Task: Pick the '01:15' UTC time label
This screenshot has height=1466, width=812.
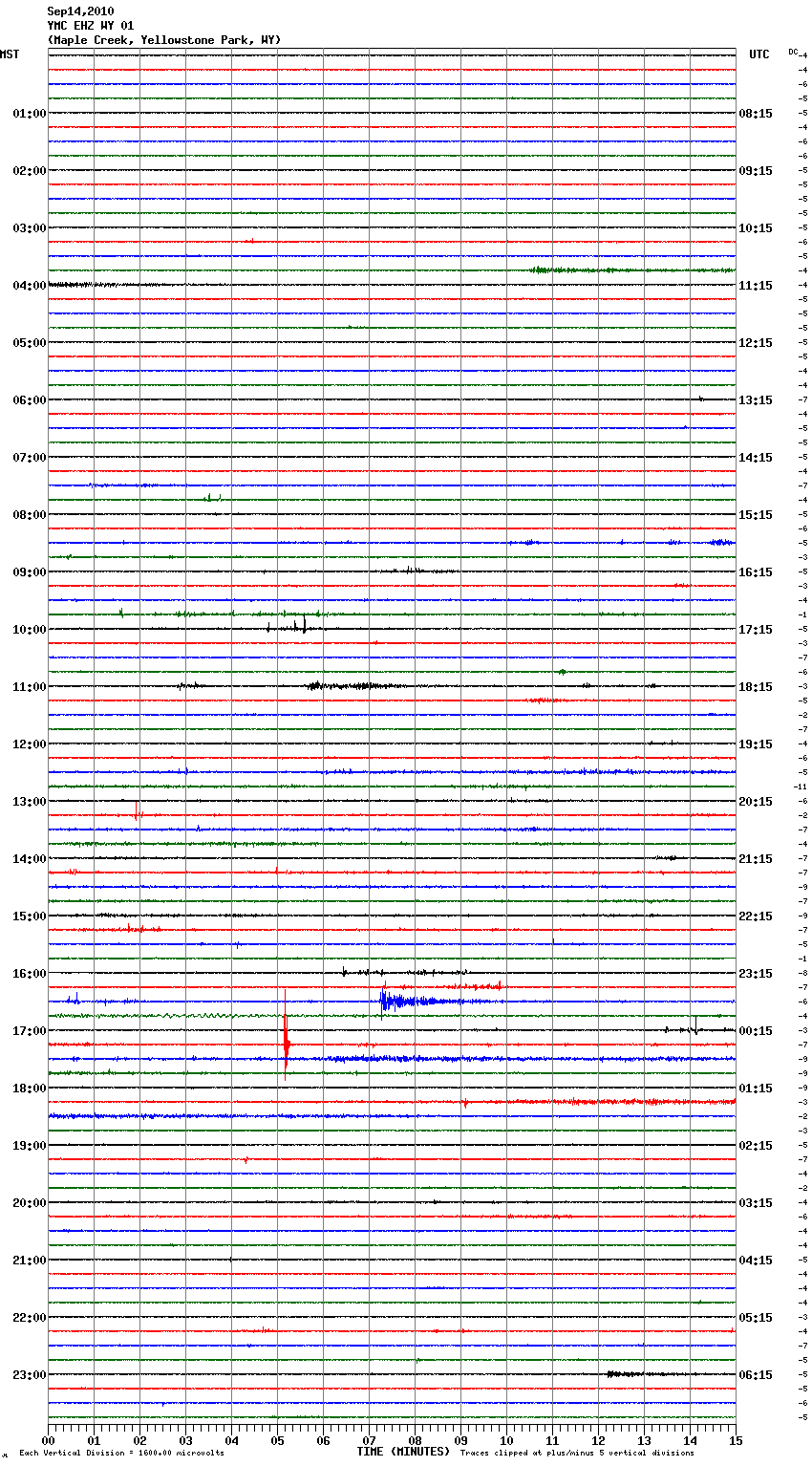Action: click(x=756, y=1089)
